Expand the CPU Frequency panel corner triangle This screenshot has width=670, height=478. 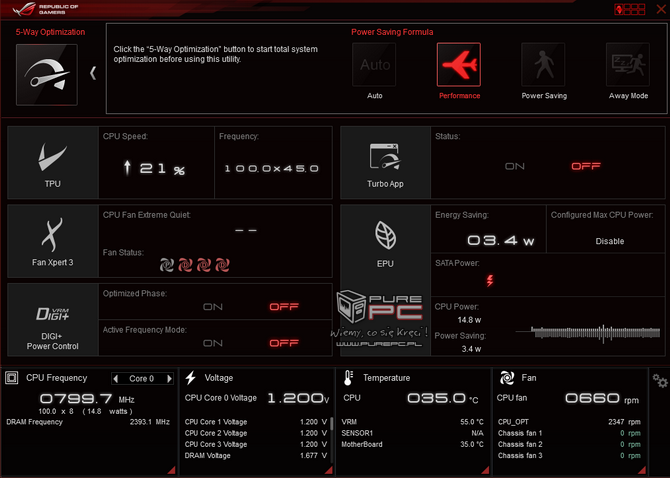click(x=171, y=470)
